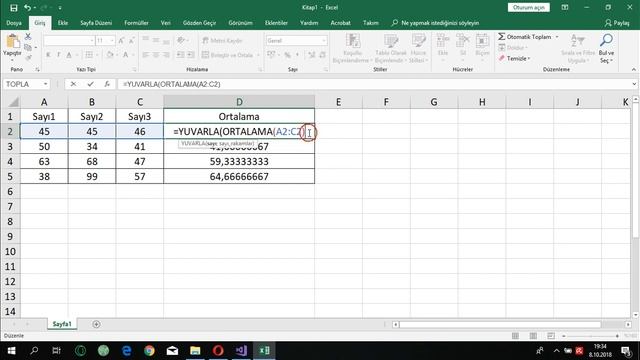
Task: Toggle Underline A formatting button
Action: [x=69, y=55]
